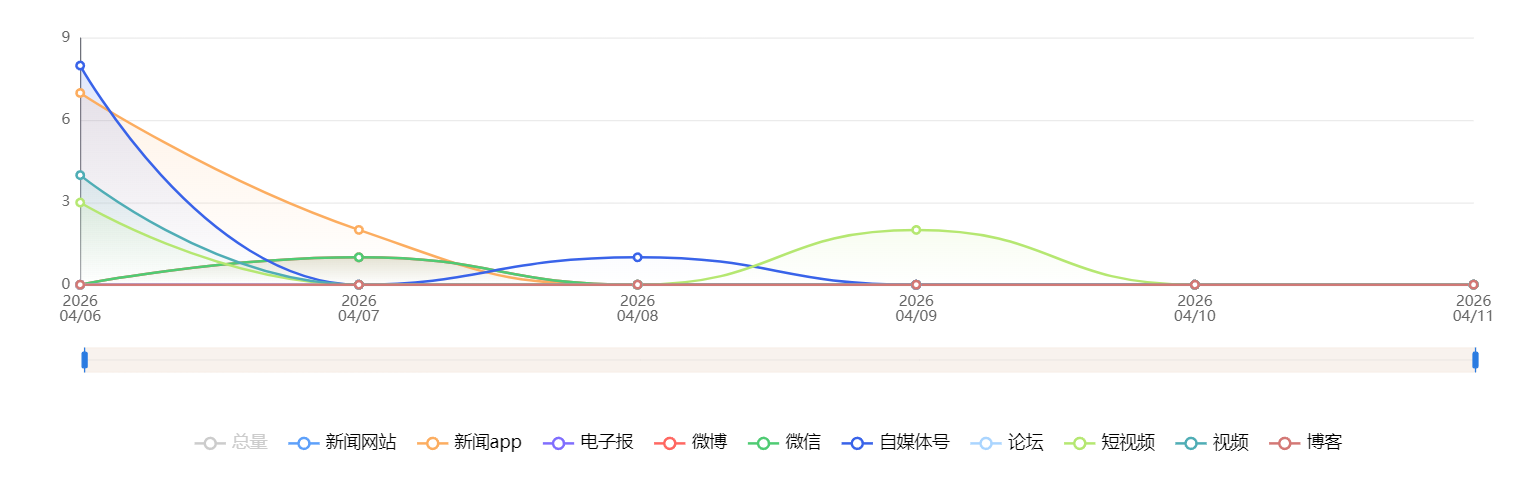Click the right zoom slider handle
Image resolution: width=1535 pixels, height=477 pixels.
coord(1475,360)
